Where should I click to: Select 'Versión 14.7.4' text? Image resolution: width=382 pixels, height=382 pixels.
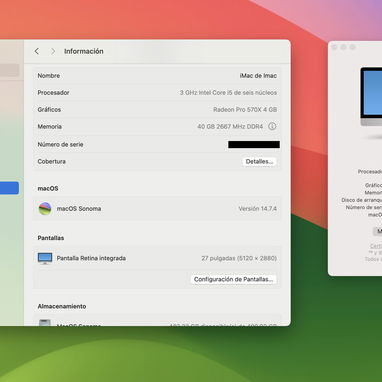[257, 209]
